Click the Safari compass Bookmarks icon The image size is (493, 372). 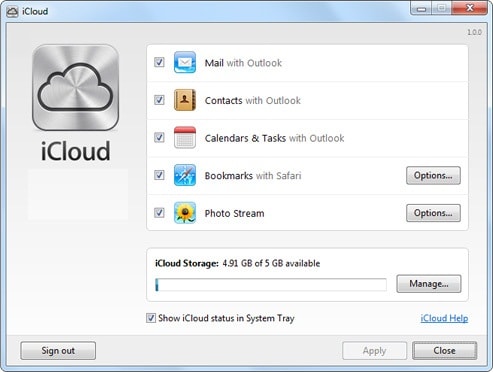click(185, 175)
